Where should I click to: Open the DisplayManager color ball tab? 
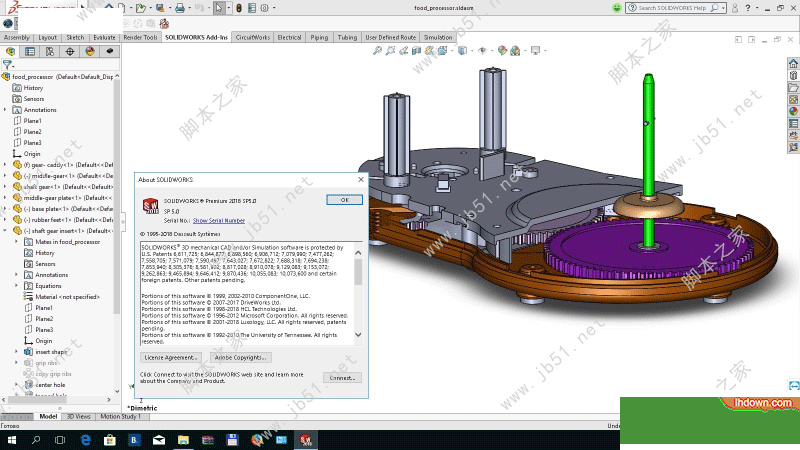(90, 51)
